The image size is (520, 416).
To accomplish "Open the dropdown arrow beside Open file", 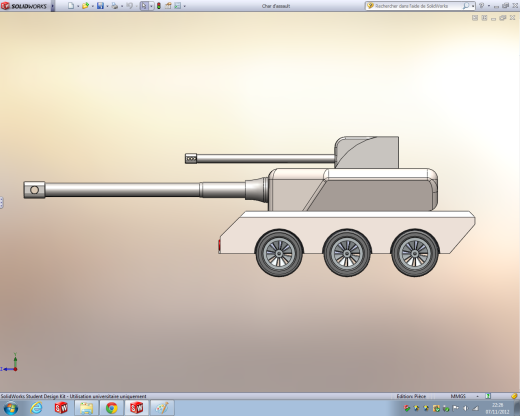I will coord(93,6).
